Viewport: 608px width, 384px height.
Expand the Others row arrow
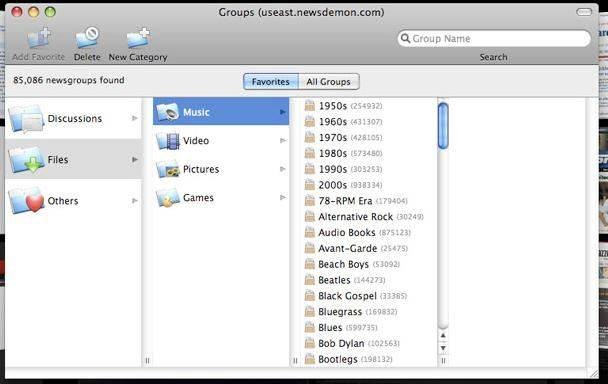tap(135, 201)
